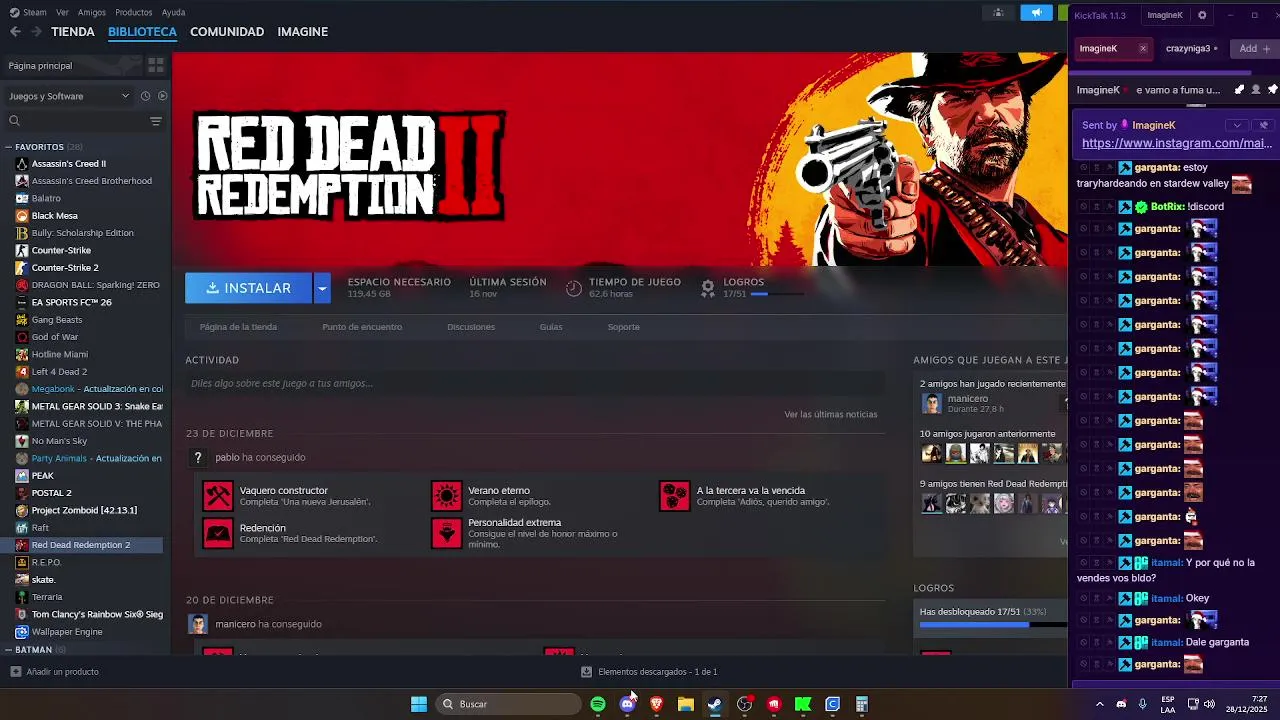Click the library search magnifier icon
Screen dimensions: 1280x720
click(14, 121)
